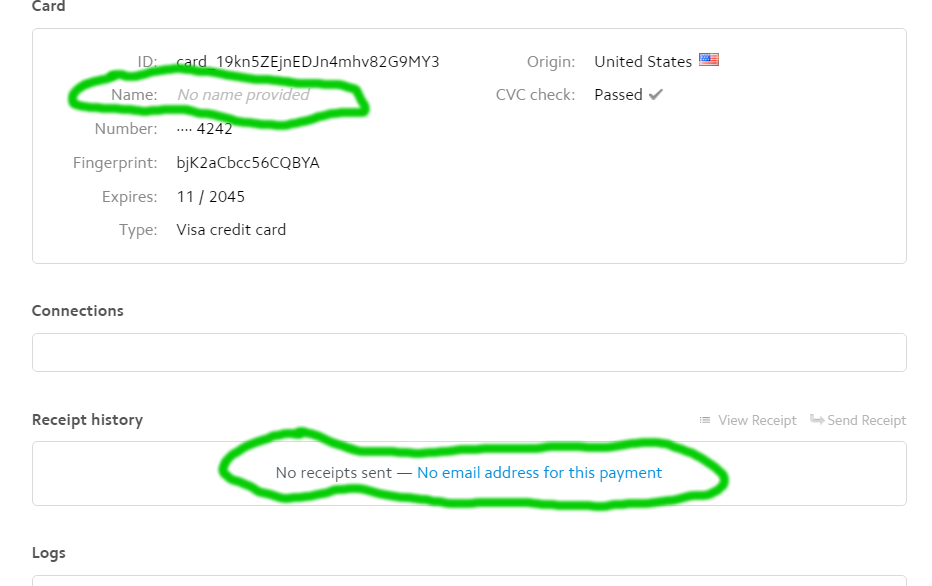Click the 'United States' origin text
The height and width of the screenshot is (586, 932).
[643, 62]
